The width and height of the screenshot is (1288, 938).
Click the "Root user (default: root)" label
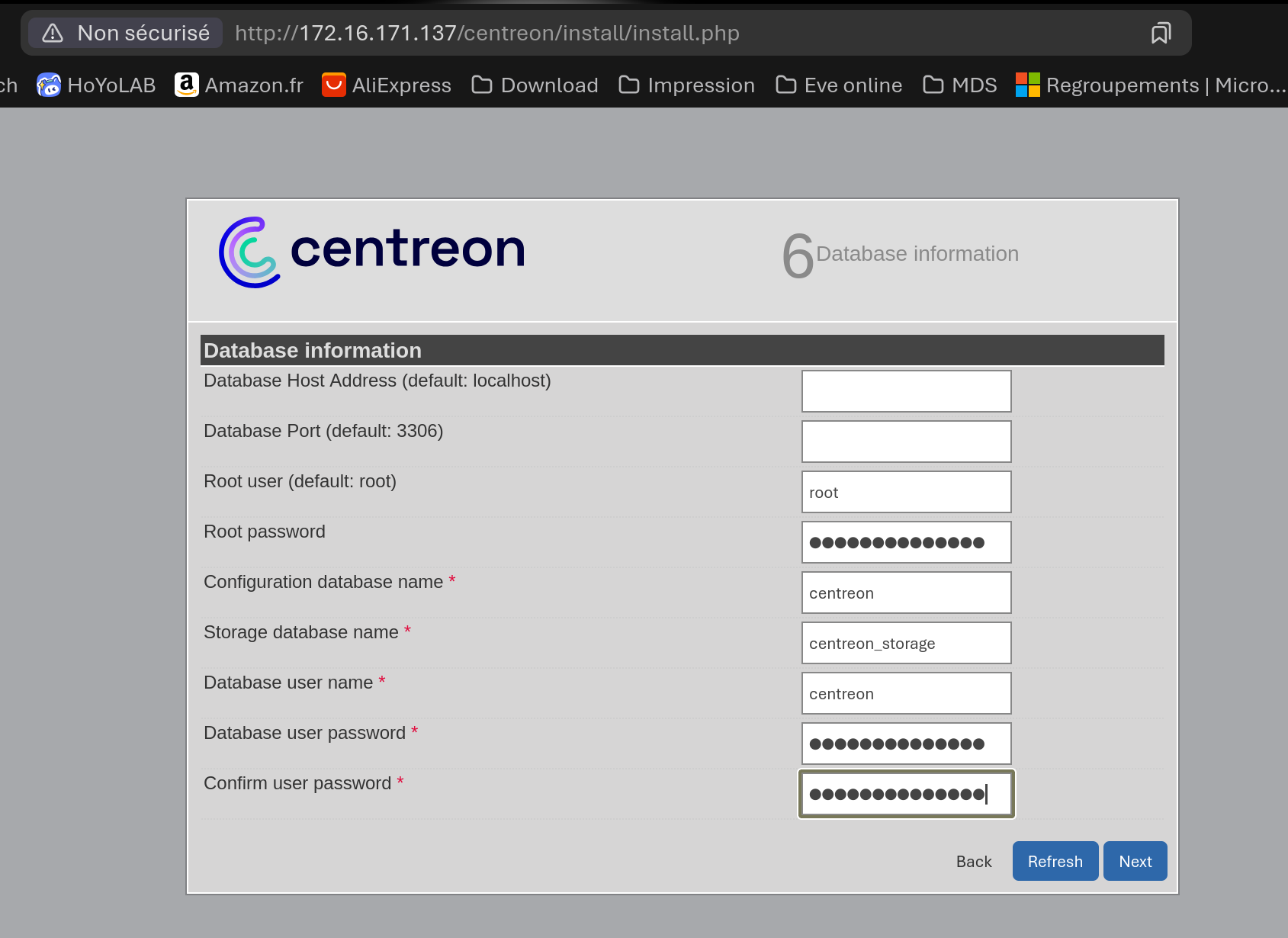click(300, 481)
